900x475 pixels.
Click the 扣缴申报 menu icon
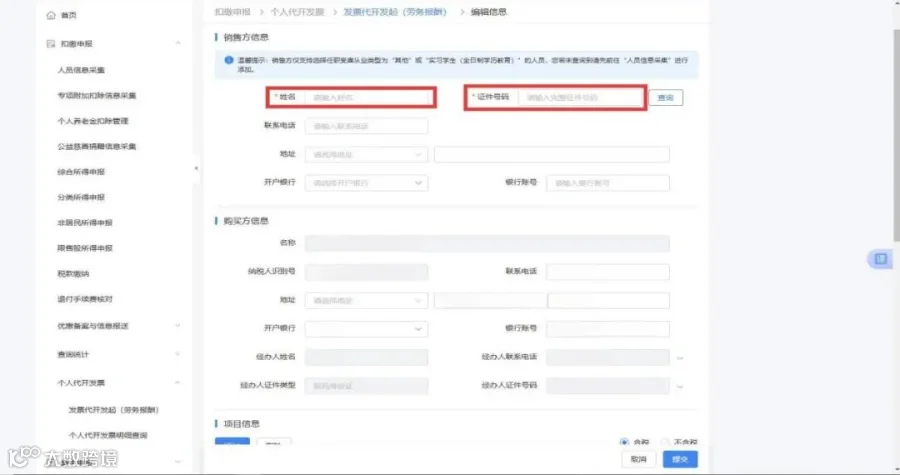[x=51, y=44]
